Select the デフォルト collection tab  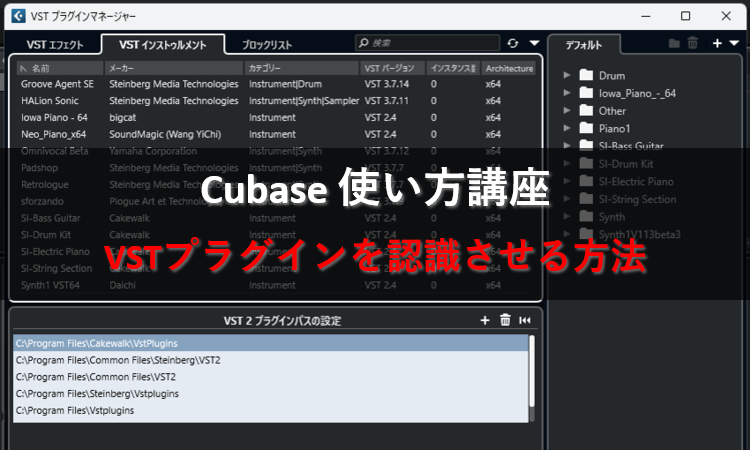584,45
